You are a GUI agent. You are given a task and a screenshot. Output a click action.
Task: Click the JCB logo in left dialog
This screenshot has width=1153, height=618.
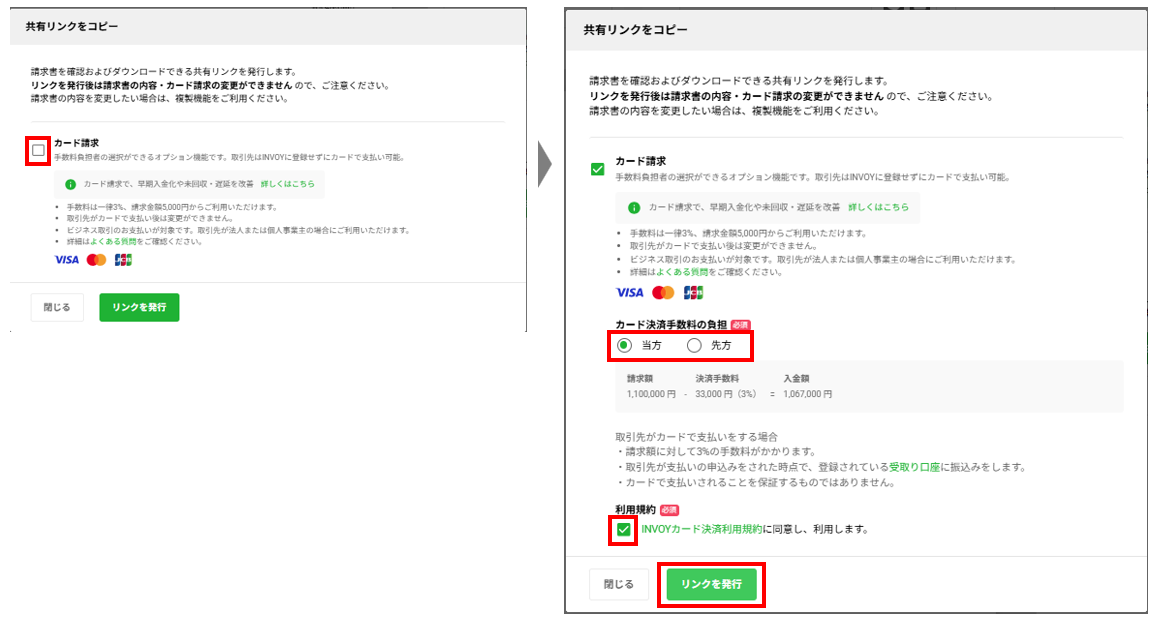124,260
